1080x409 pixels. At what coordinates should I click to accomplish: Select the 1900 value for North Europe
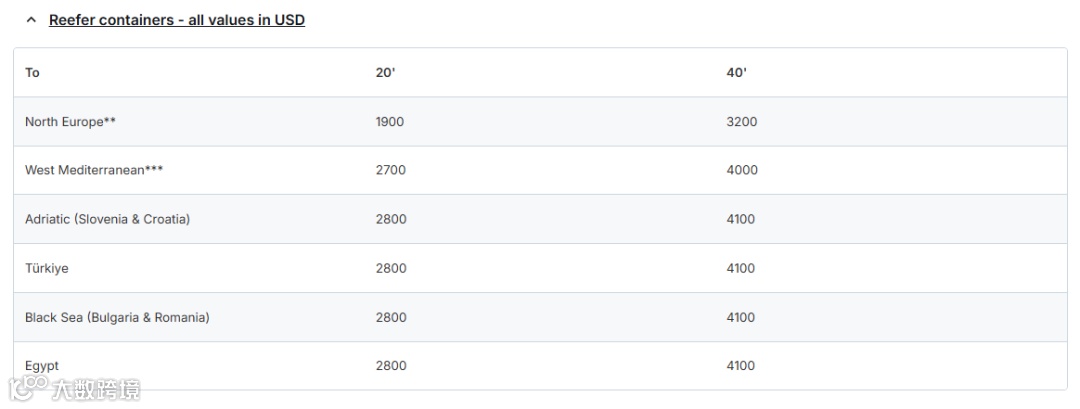390,122
